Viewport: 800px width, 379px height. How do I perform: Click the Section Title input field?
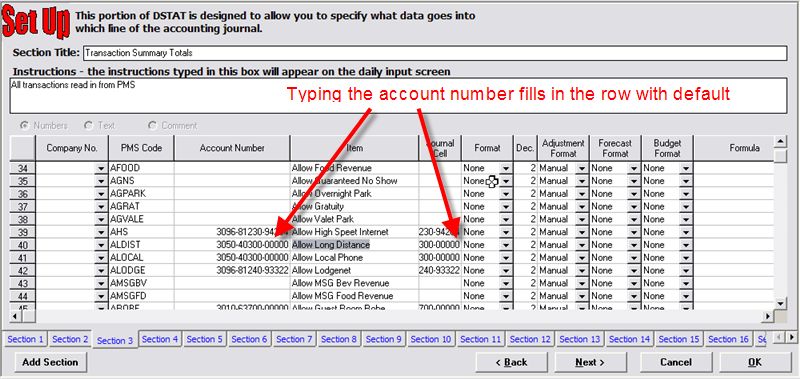[x=435, y=53]
